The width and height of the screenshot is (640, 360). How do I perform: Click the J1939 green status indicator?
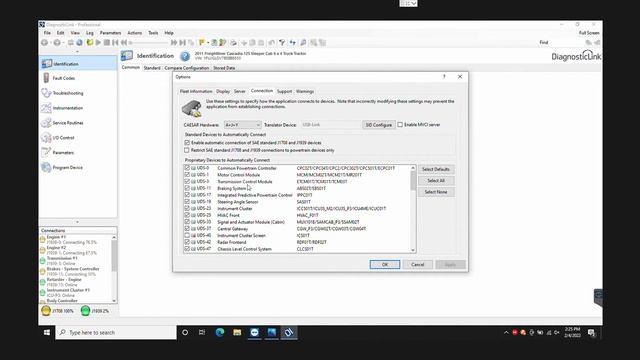tap(85, 311)
